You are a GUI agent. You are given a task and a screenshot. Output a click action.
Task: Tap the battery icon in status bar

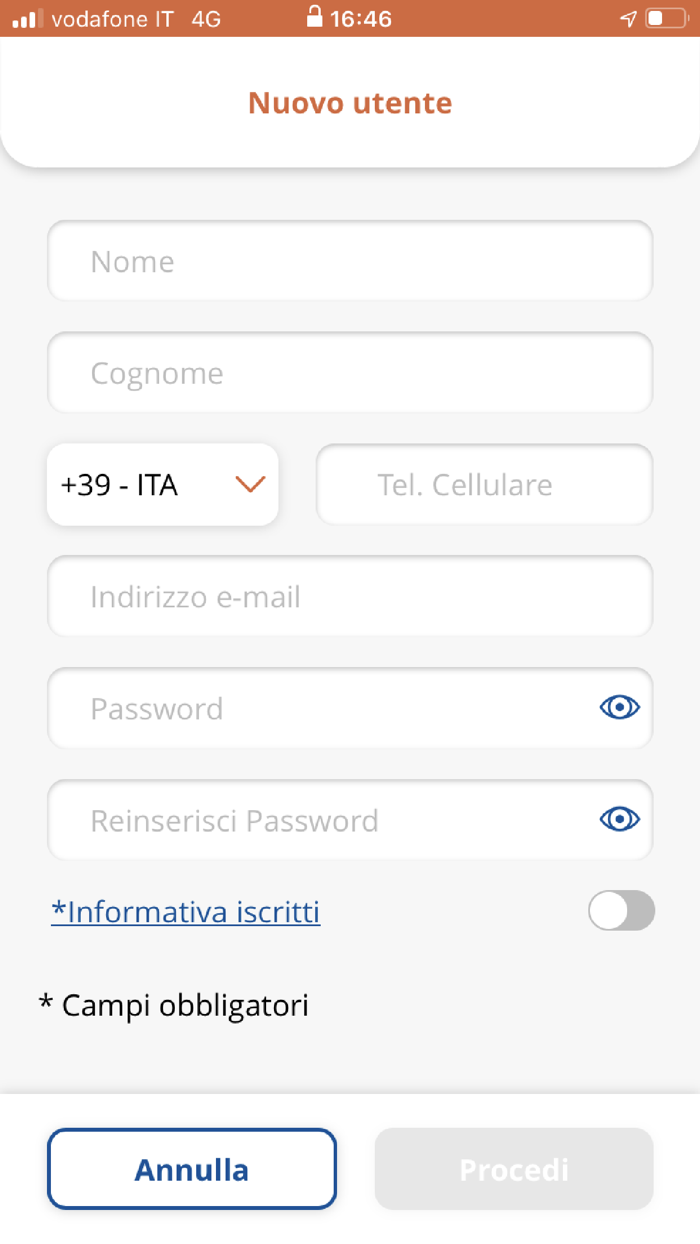666,19
